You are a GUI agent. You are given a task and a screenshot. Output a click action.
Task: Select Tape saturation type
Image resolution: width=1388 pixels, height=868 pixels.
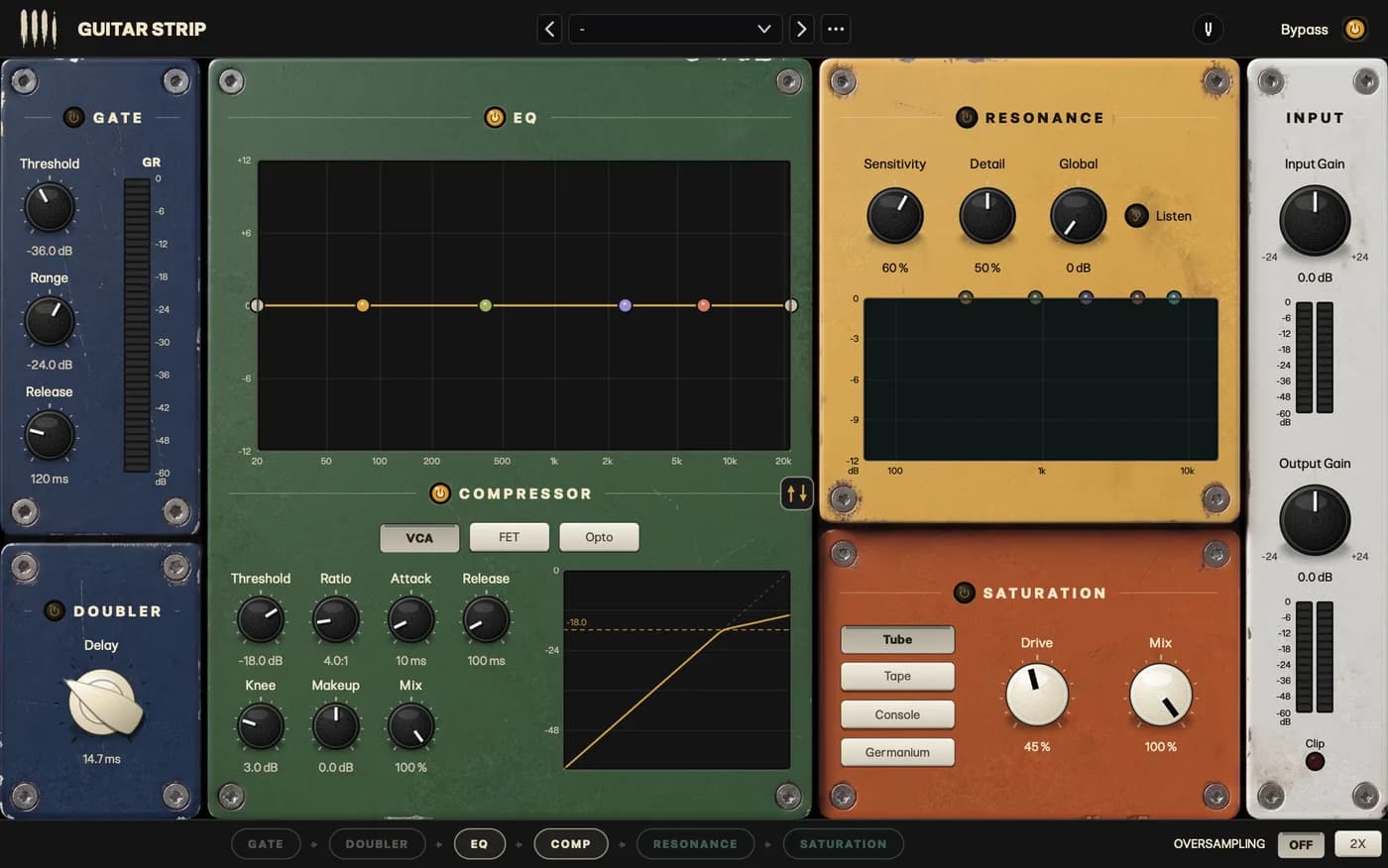897,676
